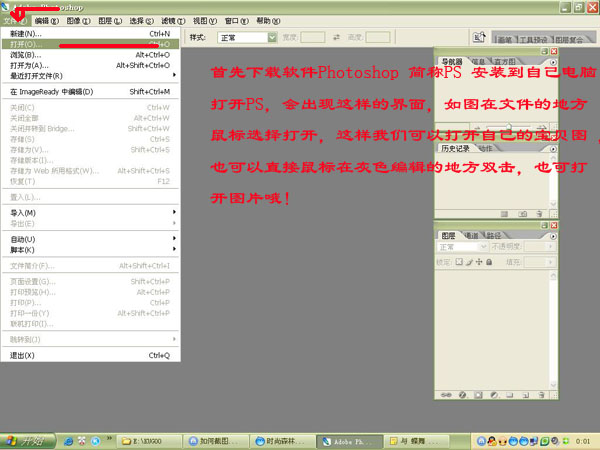This screenshot has height=450, width=600.
Task: Open the 帮助(H) menu
Action: [268, 21]
